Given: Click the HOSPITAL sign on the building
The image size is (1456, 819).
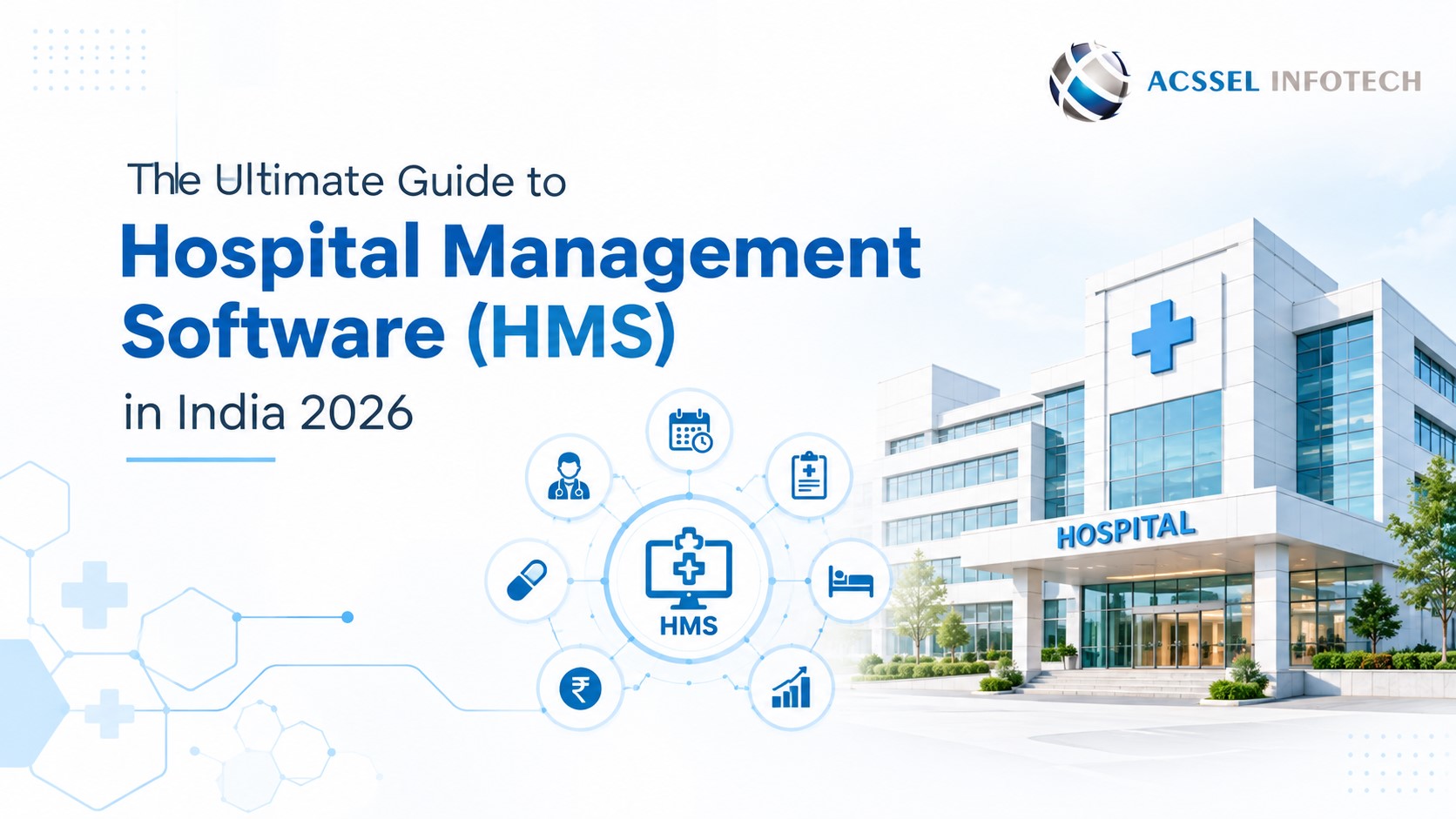Looking at the screenshot, I should coord(1125,530).
